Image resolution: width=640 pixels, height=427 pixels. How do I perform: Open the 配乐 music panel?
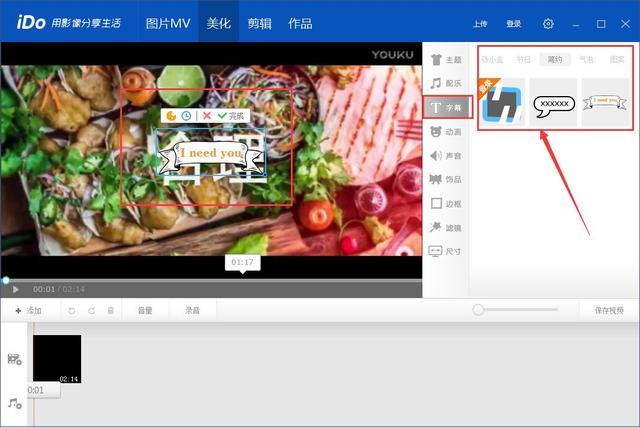tap(446, 83)
